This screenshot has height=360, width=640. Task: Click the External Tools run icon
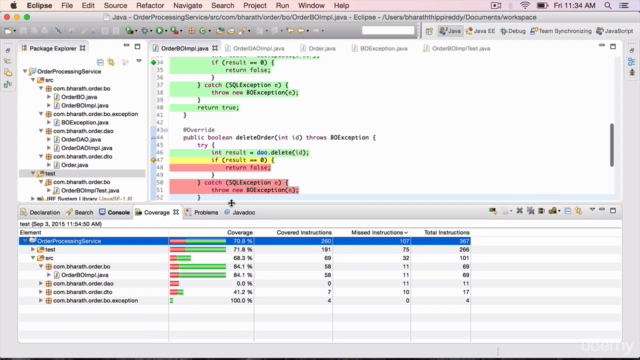point(175,31)
